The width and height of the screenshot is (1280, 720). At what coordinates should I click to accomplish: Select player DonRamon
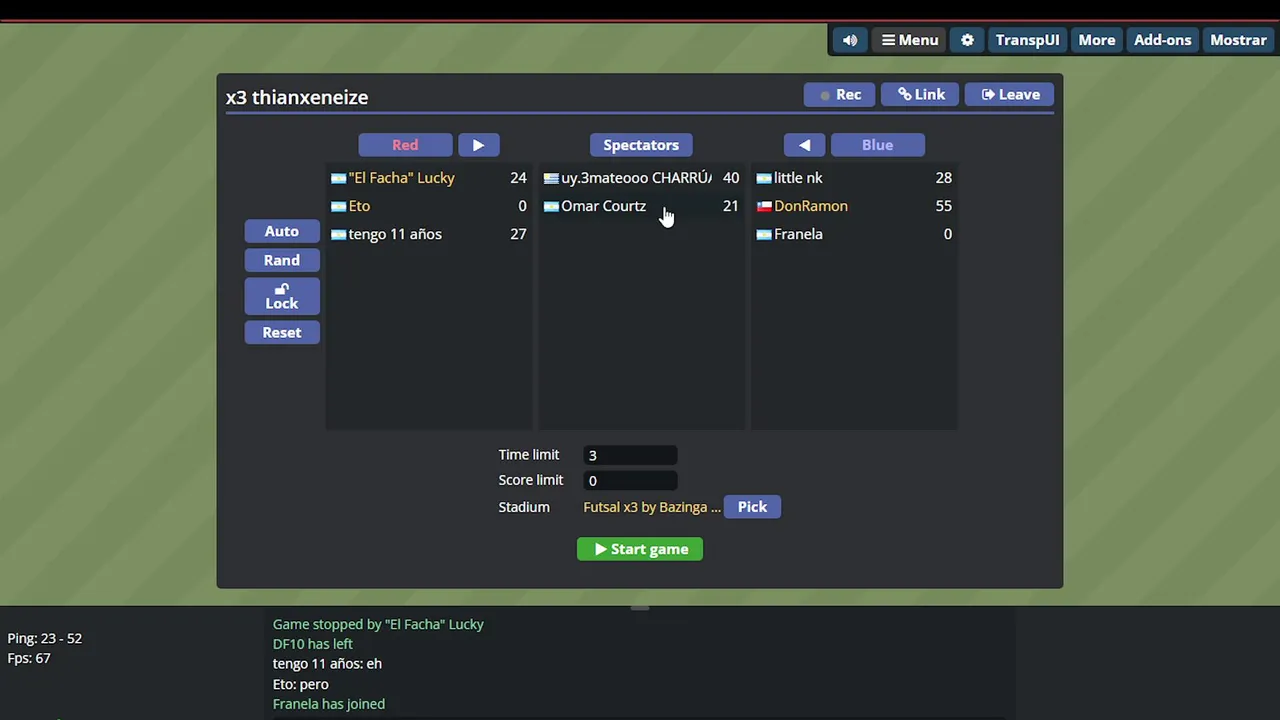[x=854, y=206]
